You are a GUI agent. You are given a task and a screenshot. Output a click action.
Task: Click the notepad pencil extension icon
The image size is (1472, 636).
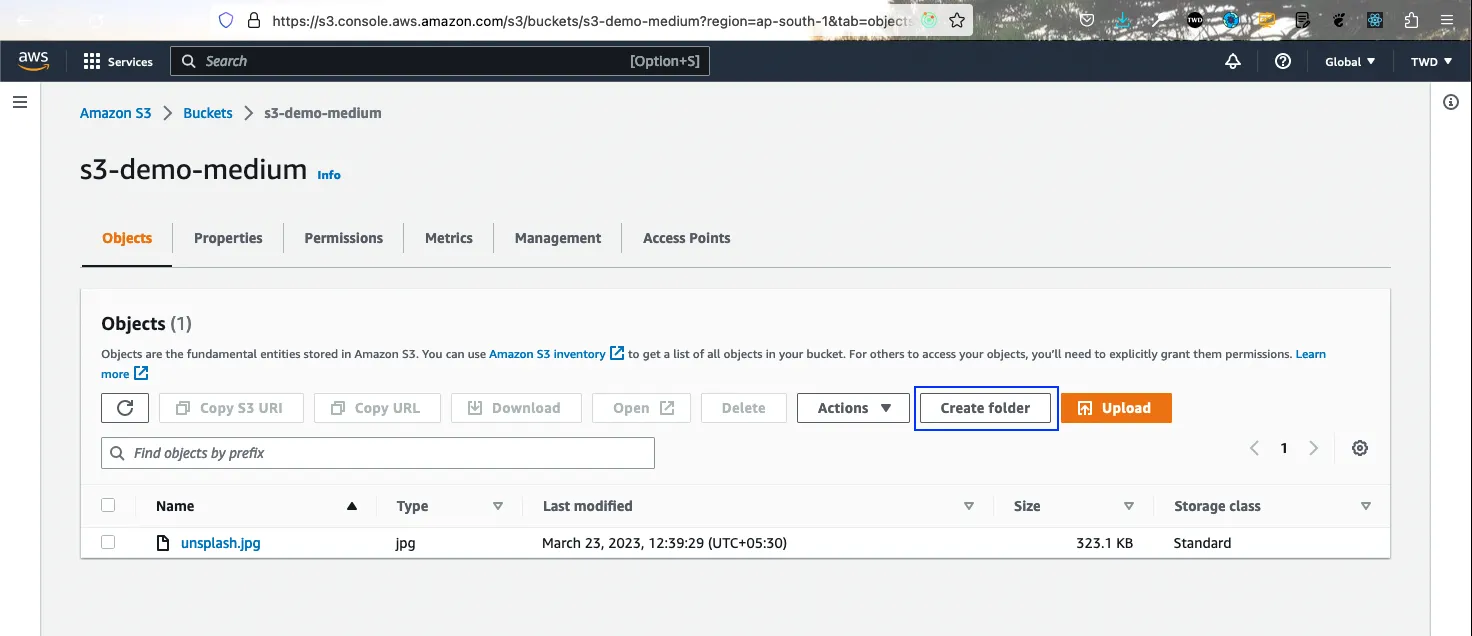1303,20
